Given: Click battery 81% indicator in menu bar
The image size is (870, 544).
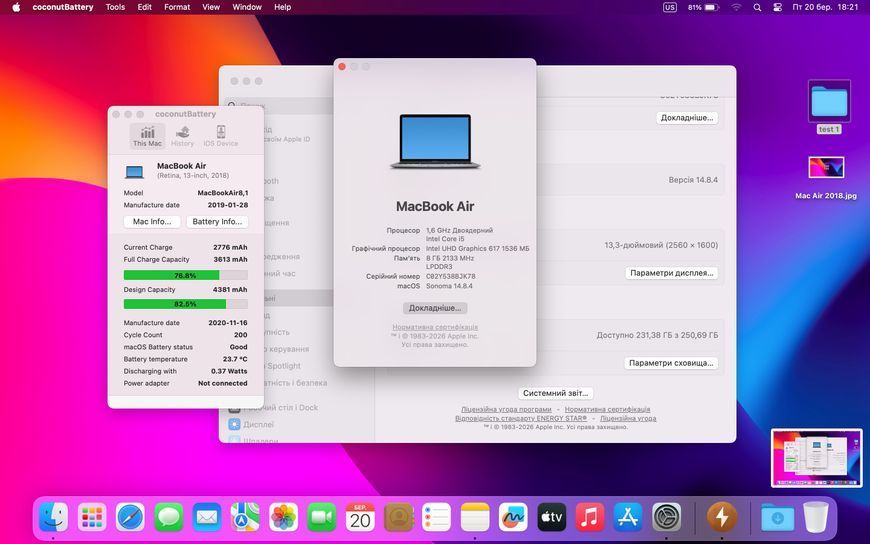Looking at the screenshot, I should point(704,7).
